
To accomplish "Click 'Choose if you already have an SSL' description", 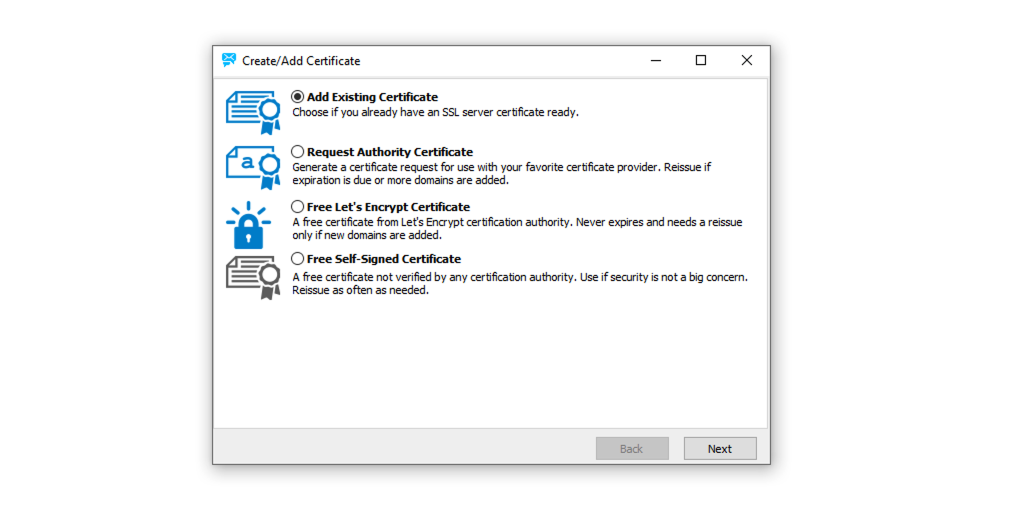I will [x=435, y=112].
